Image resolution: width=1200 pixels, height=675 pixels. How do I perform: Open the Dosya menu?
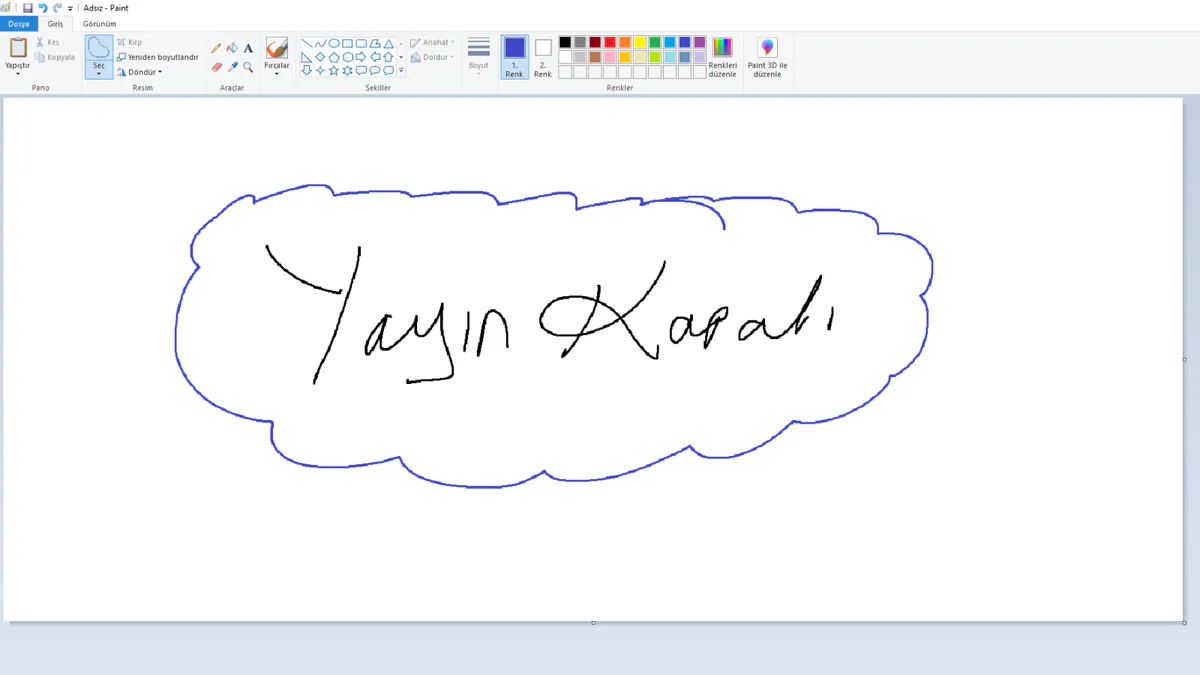[x=19, y=23]
